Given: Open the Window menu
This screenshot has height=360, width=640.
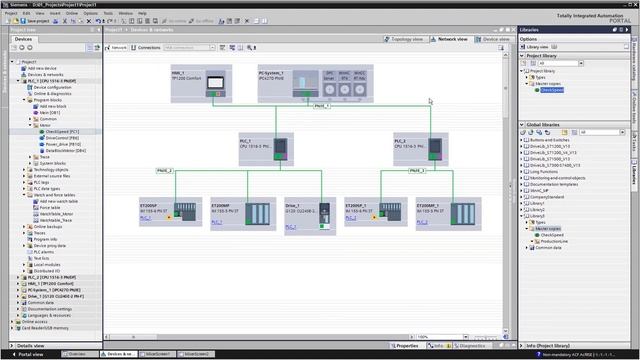Looking at the screenshot, I should 125,13.
